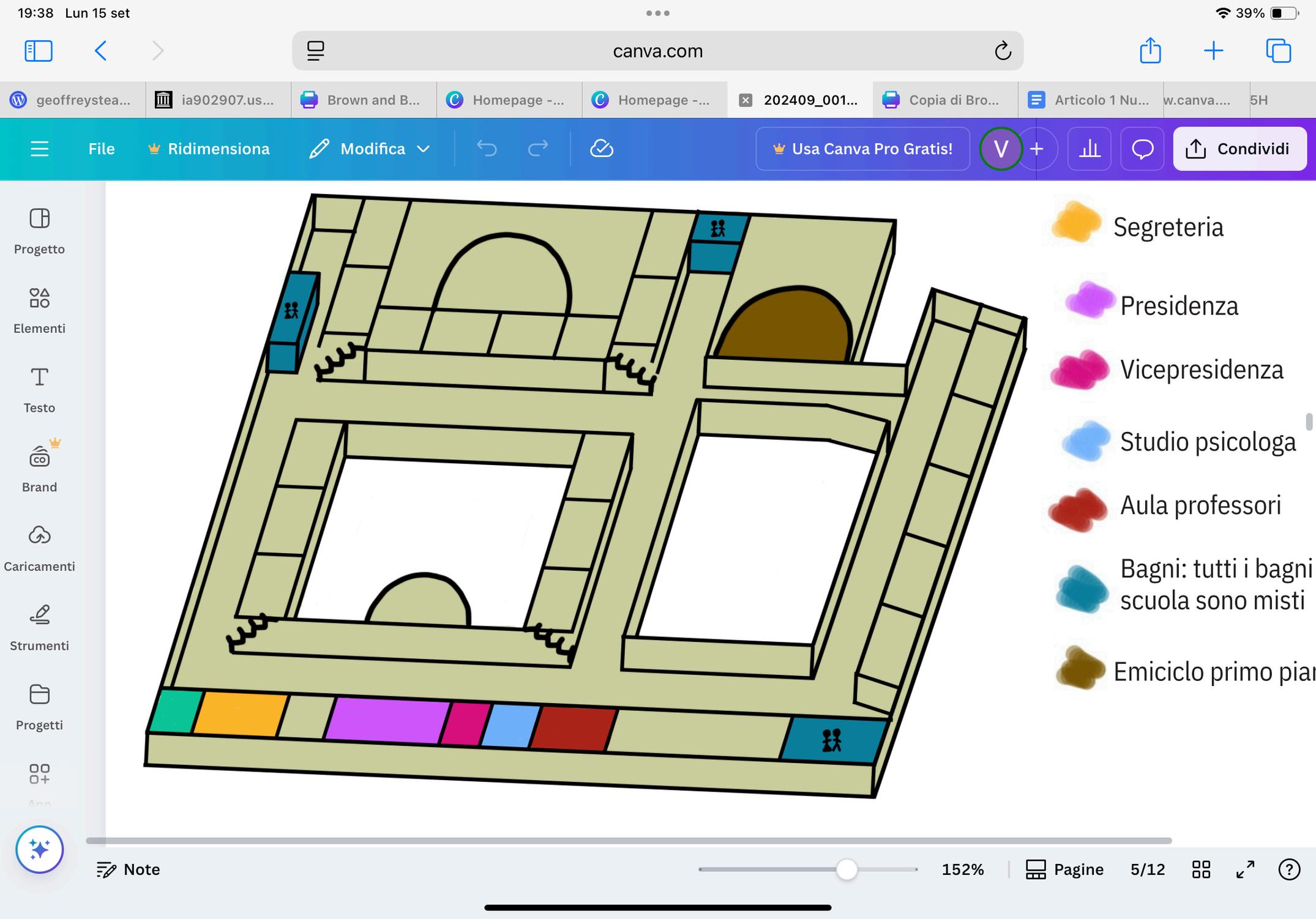
Task: Click the Canva magic assistant sparkle button
Action: [x=40, y=849]
